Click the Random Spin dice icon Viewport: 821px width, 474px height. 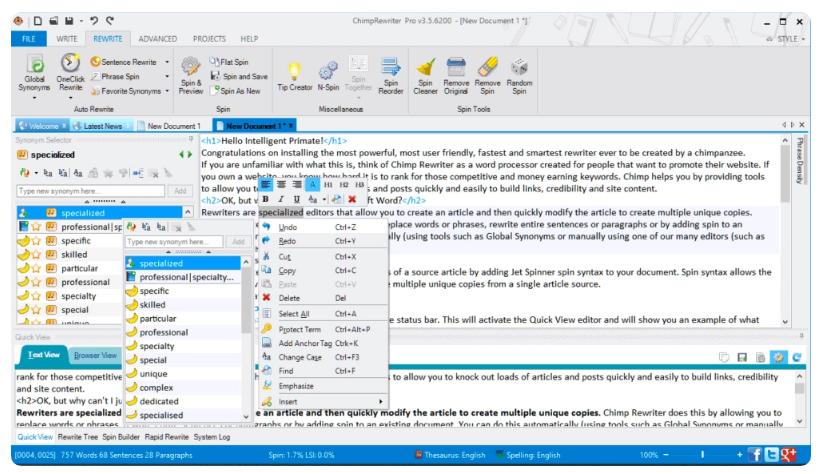(x=519, y=67)
